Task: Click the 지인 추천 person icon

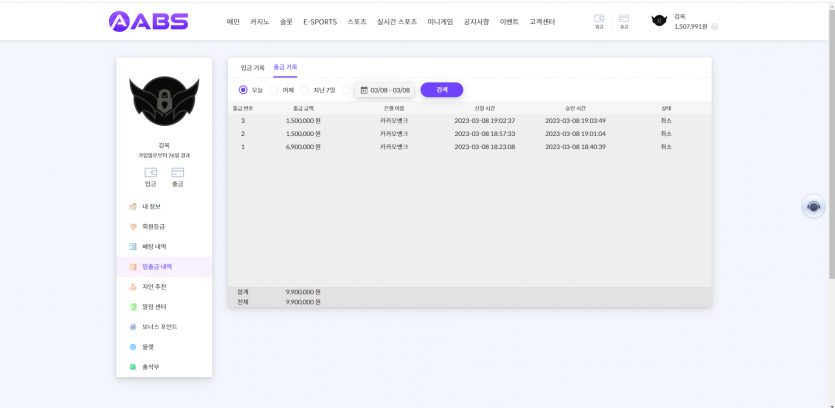Action: click(133, 287)
